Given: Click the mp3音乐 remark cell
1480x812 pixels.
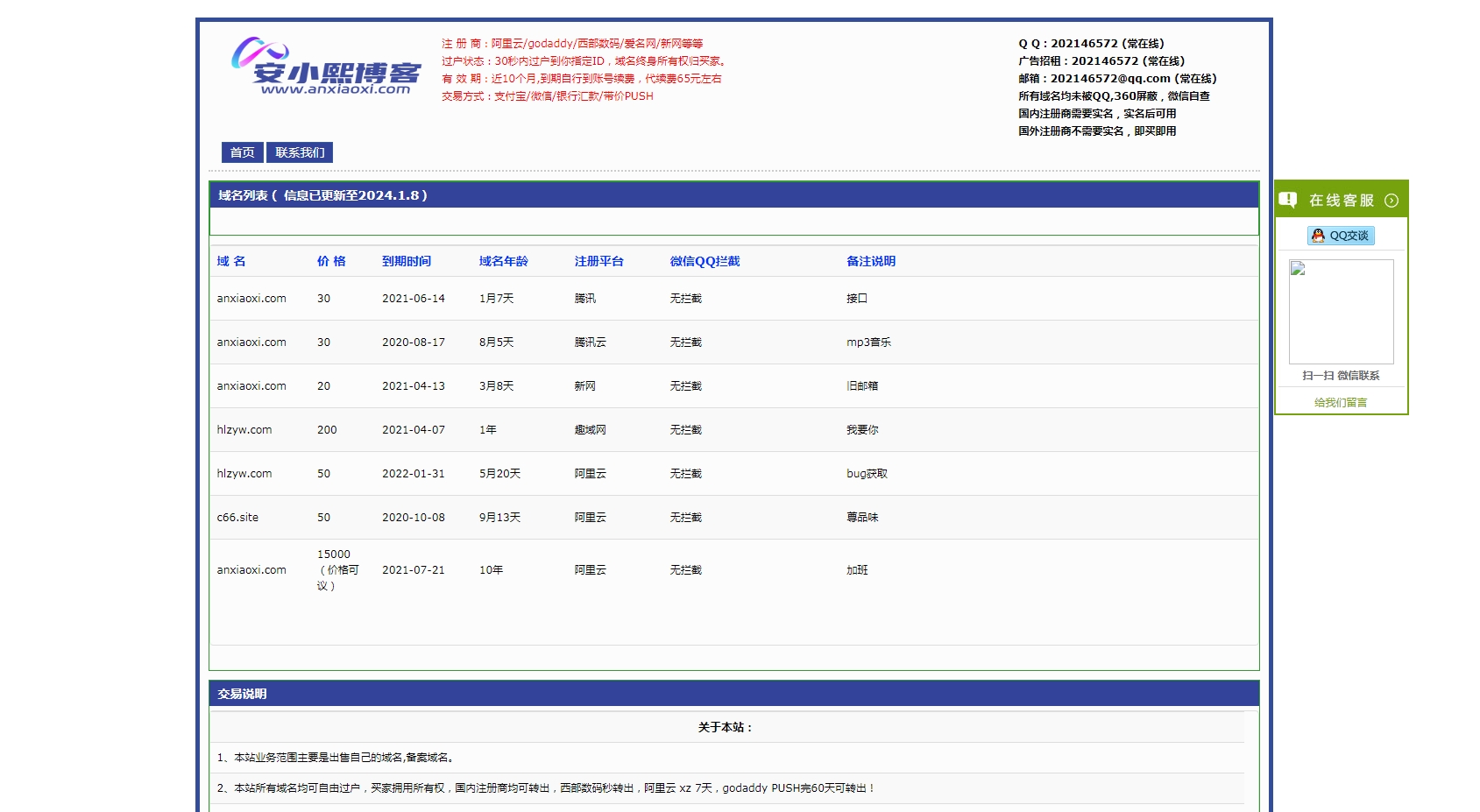Looking at the screenshot, I should [869, 342].
